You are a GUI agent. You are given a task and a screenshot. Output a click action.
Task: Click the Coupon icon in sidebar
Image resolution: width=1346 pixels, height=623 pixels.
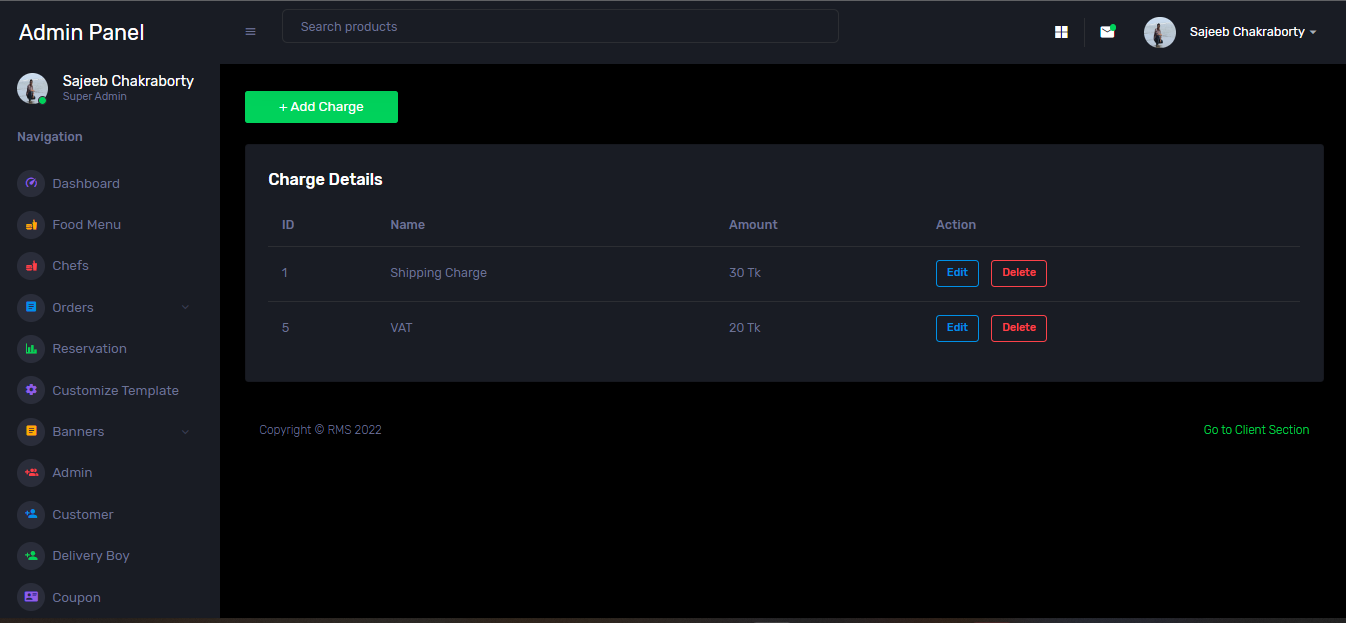31,597
